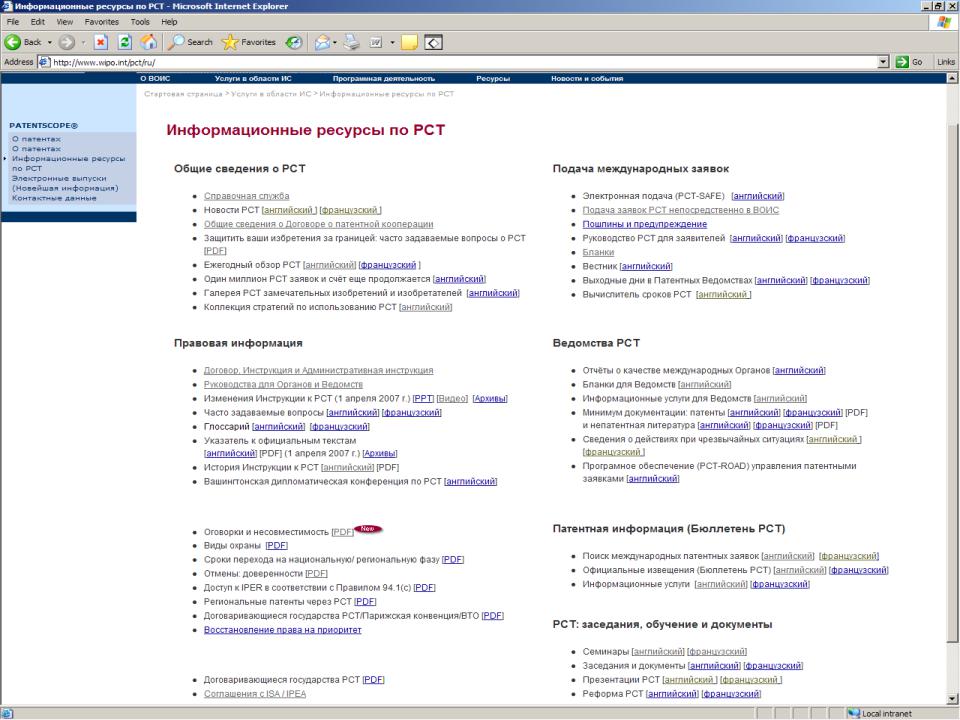Open the Back history dropdown arrow
960x720 pixels.
(50, 42)
